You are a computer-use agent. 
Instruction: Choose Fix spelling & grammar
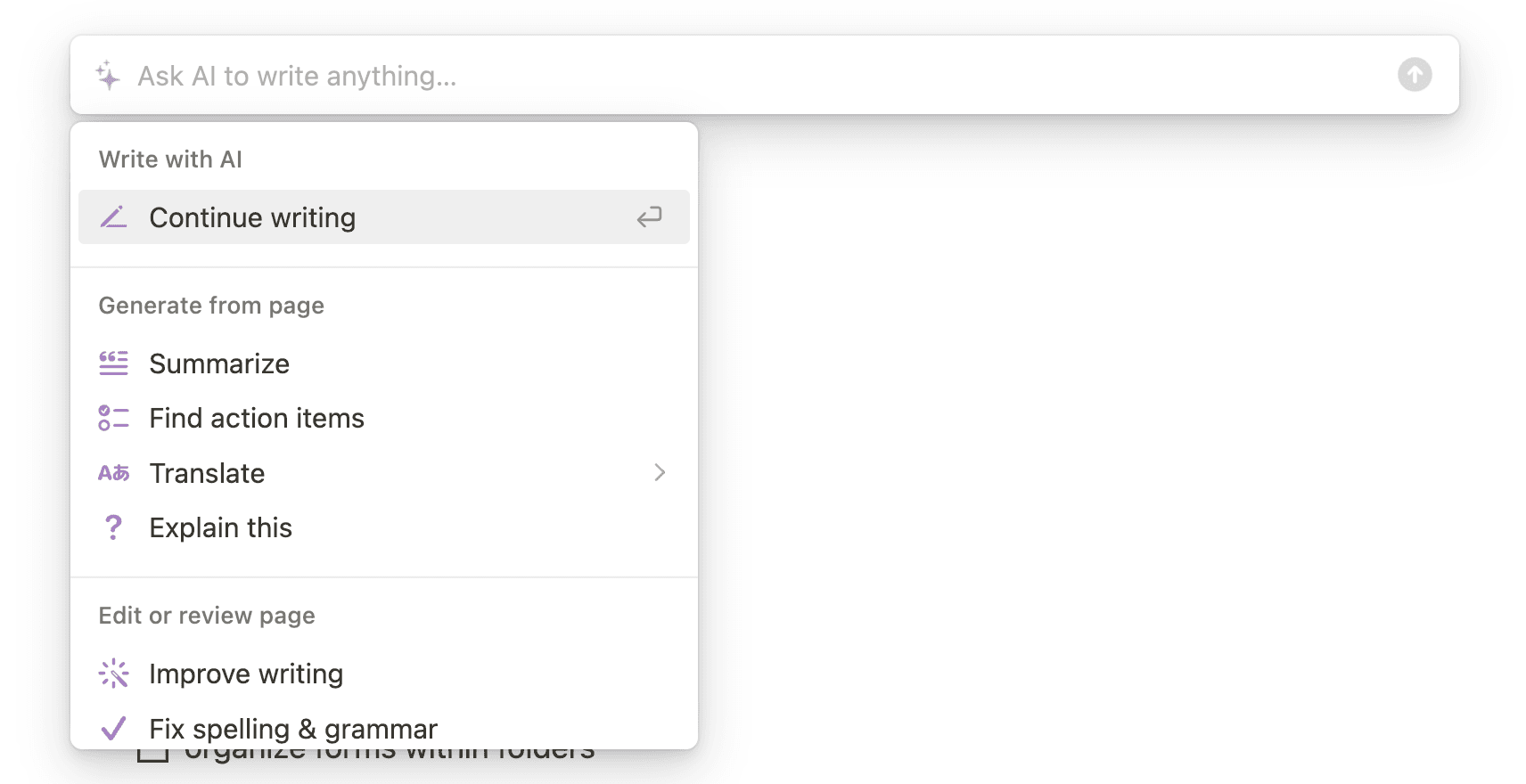(384, 729)
